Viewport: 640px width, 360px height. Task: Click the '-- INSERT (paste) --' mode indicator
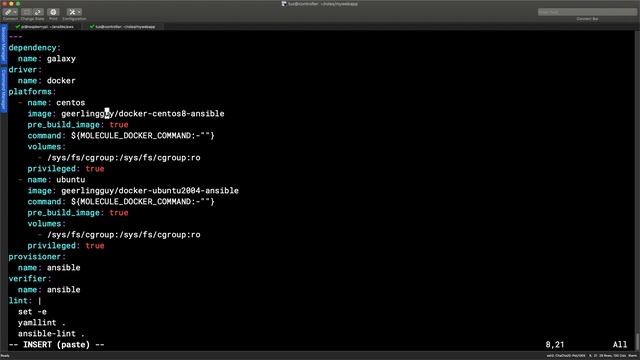coord(56,345)
